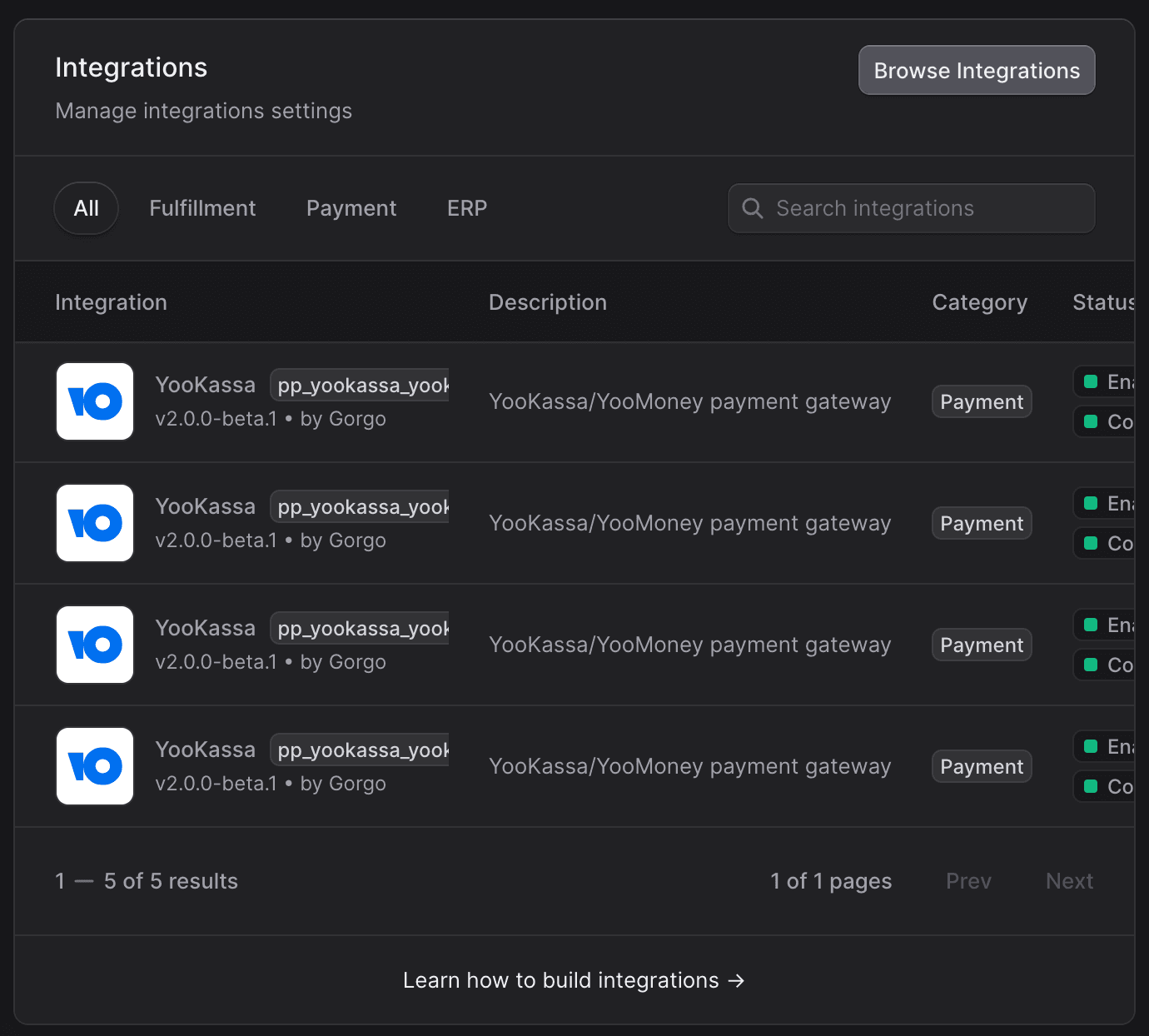Click the YooKassa logo in third row
The height and width of the screenshot is (1036, 1149).
(x=95, y=645)
